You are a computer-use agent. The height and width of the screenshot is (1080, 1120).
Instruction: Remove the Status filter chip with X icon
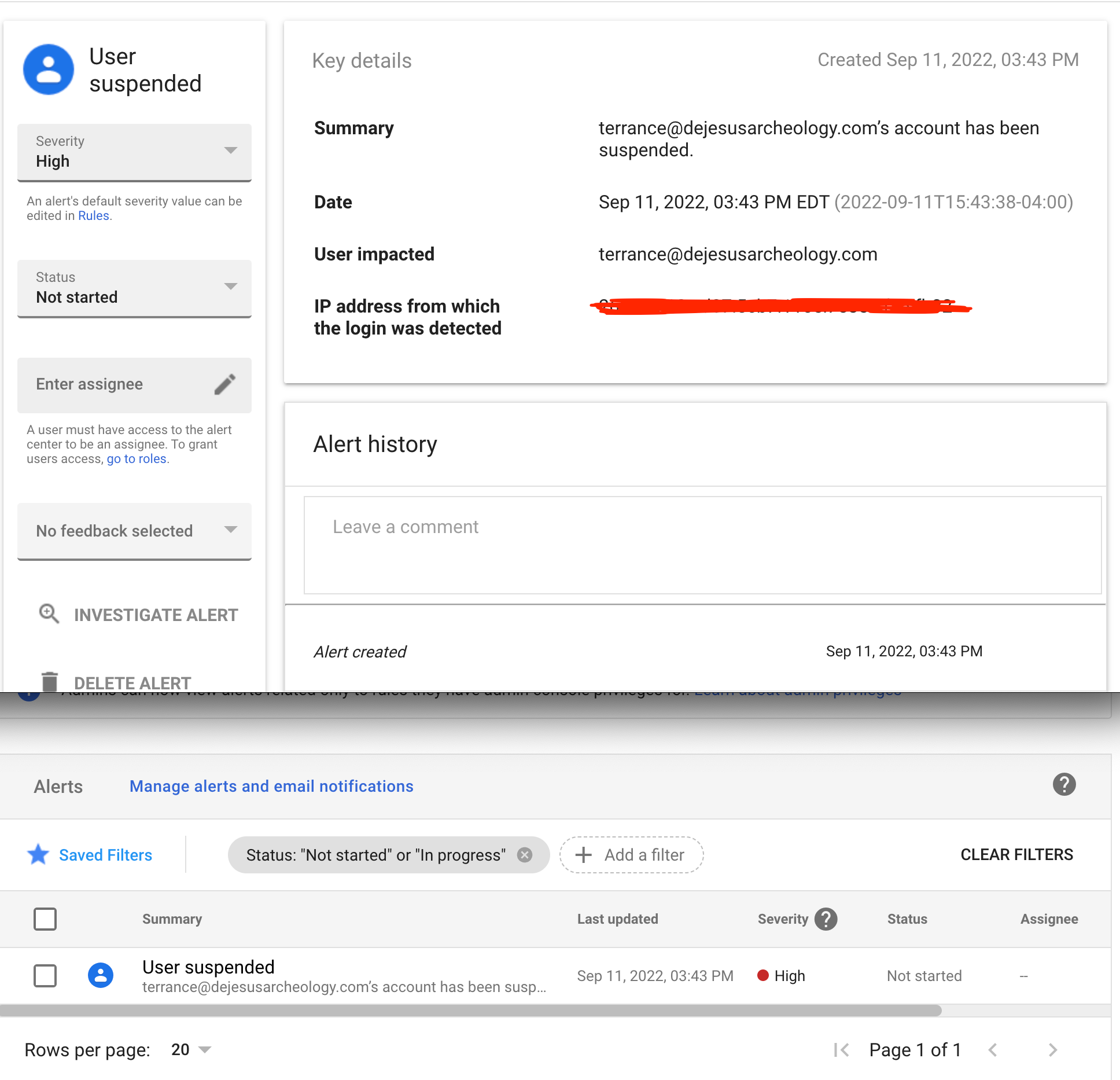(525, 855)
